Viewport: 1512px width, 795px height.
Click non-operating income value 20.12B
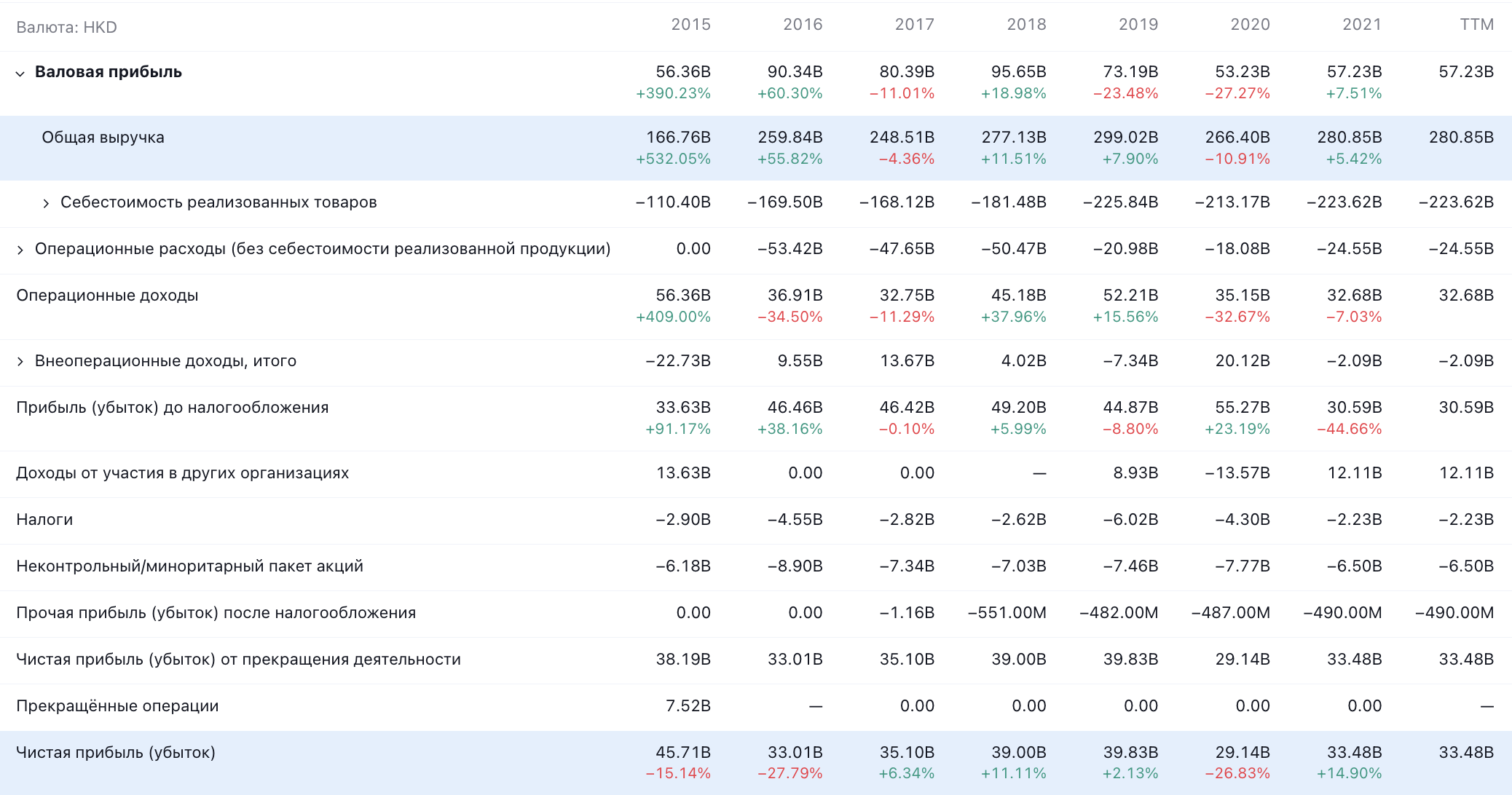point(1243,361)
